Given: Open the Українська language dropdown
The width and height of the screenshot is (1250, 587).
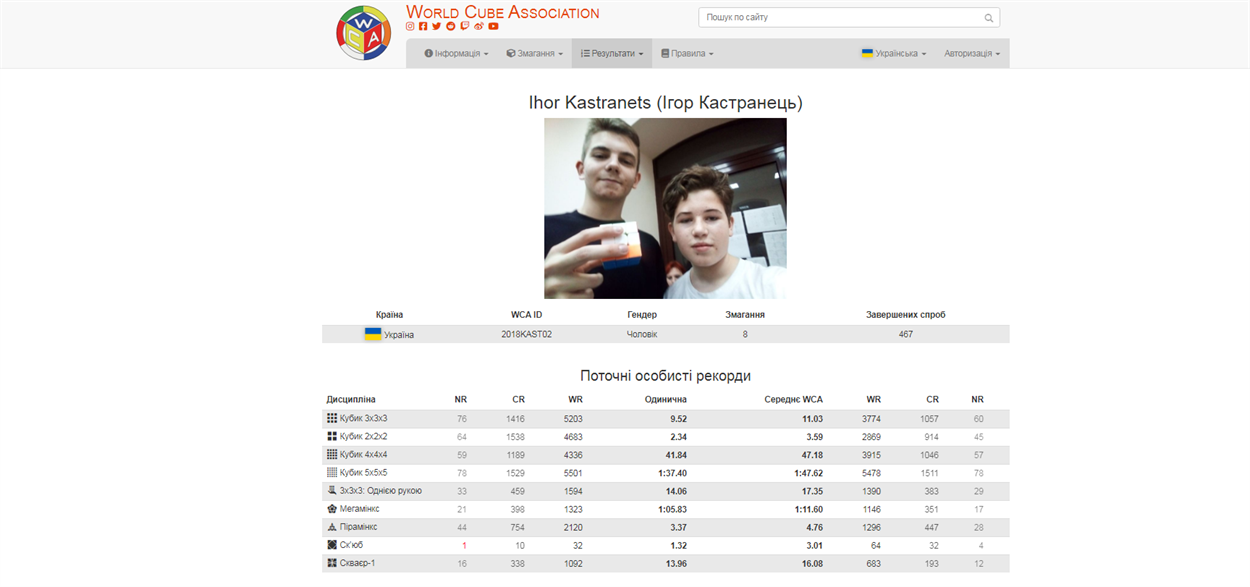Looking at the screenshot, I should [x=894, y=53].
